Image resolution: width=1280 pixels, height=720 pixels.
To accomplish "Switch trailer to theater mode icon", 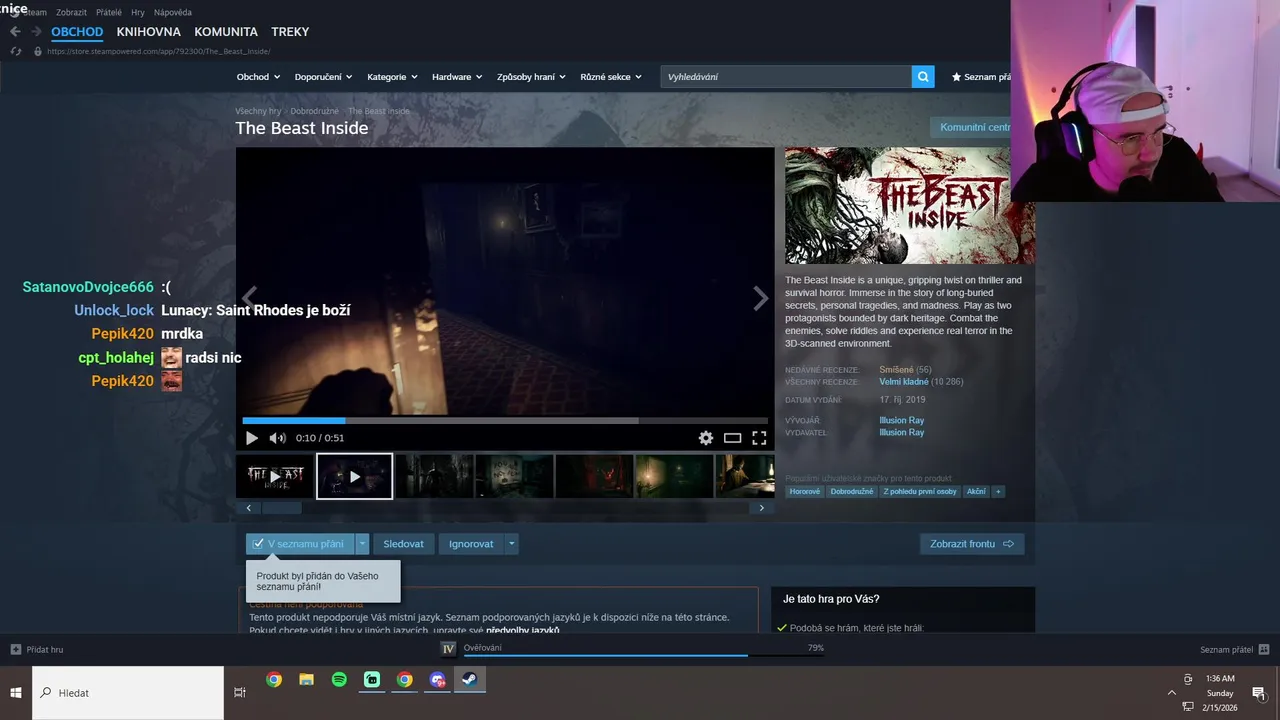I will pos(732,438).
